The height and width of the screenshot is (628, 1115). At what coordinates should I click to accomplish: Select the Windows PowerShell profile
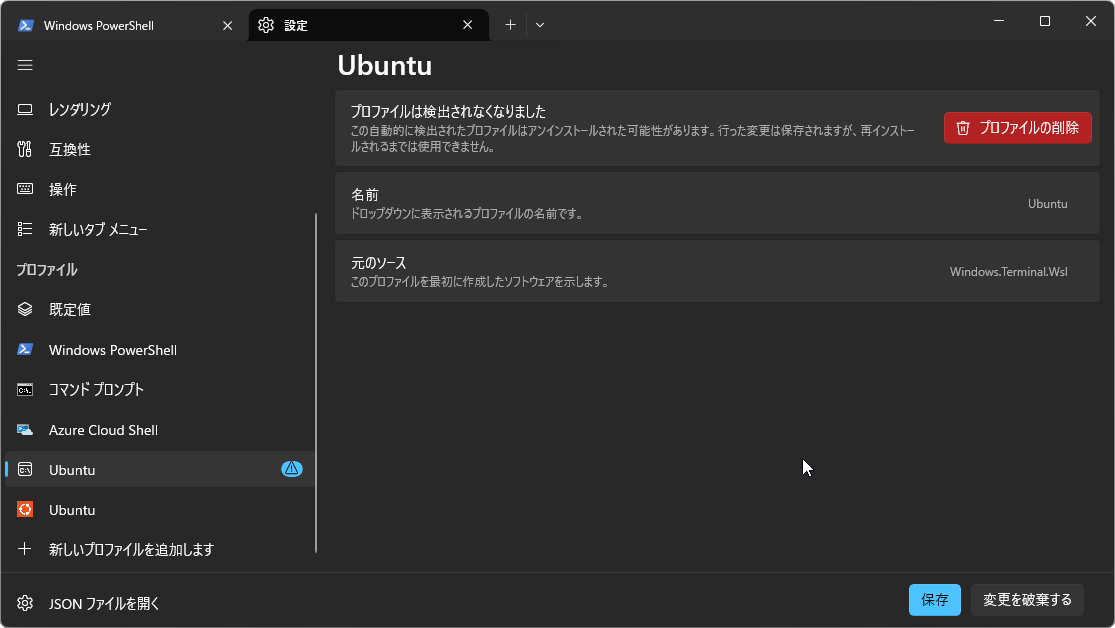pos(112,350)
